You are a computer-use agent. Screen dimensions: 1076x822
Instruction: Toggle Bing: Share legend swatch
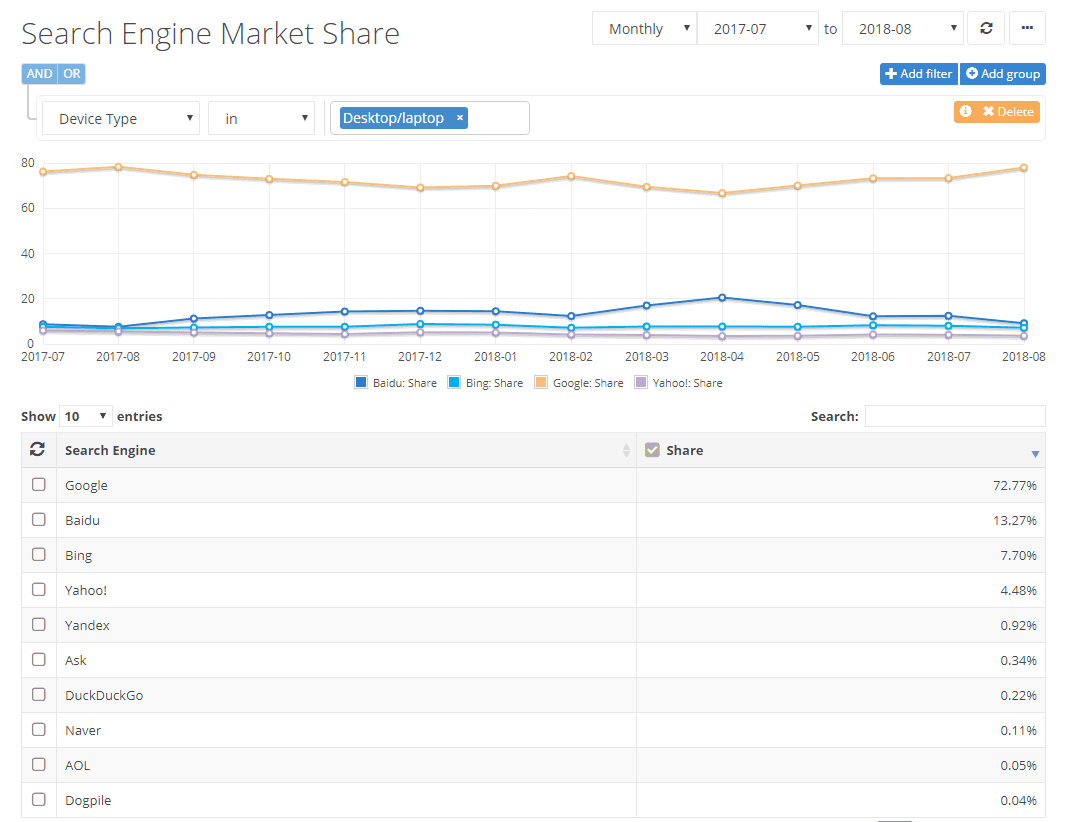coord(454,382)
